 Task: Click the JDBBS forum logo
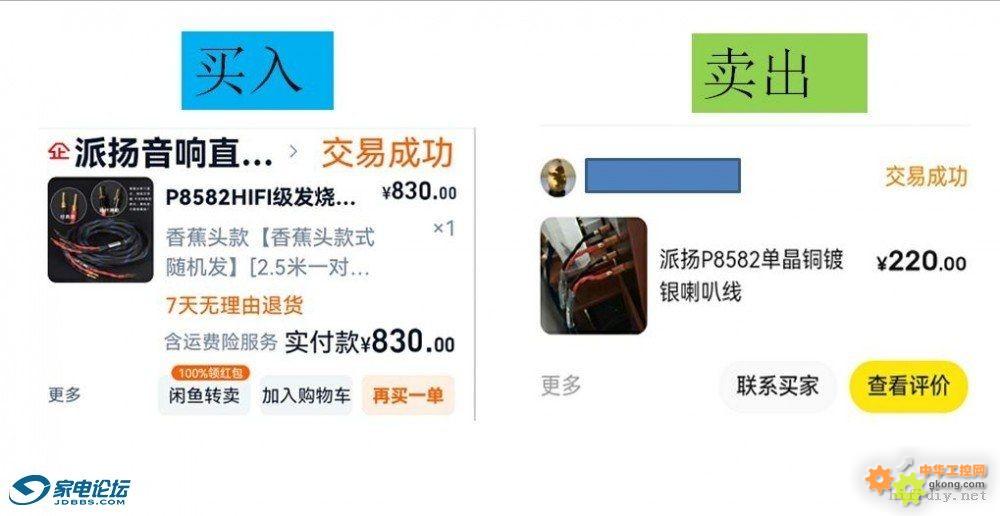pos(69,490)
